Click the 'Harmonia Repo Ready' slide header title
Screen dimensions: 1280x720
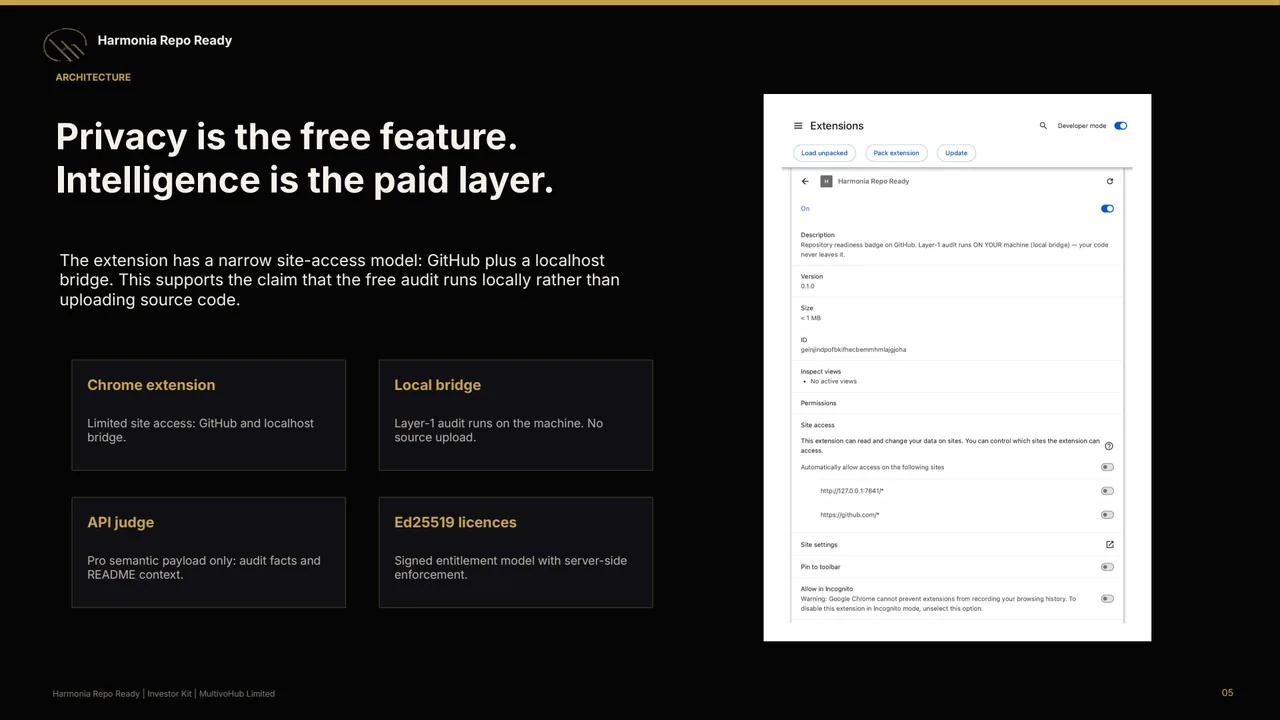click(165, 40)
